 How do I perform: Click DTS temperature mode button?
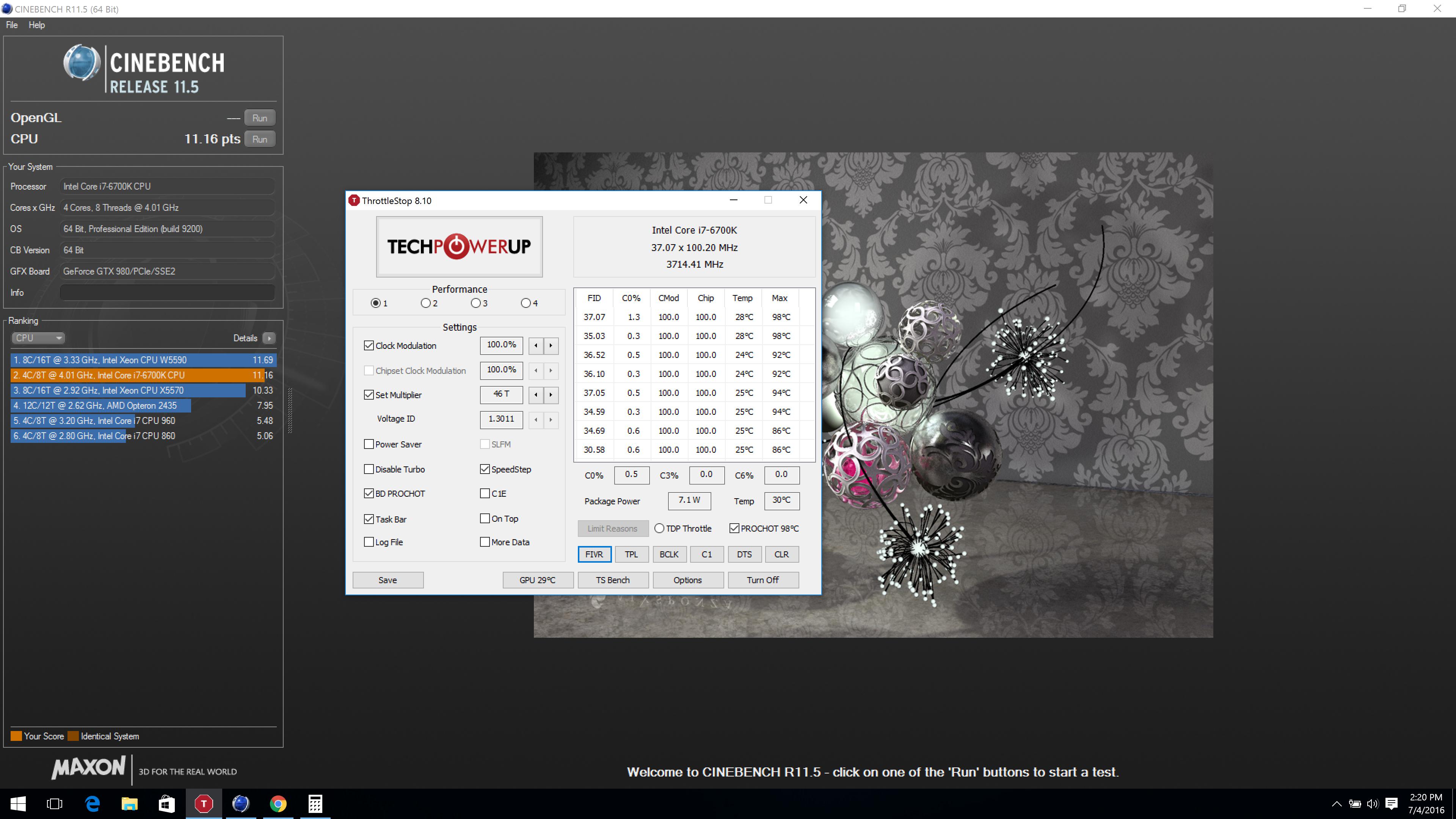point(744,554)
